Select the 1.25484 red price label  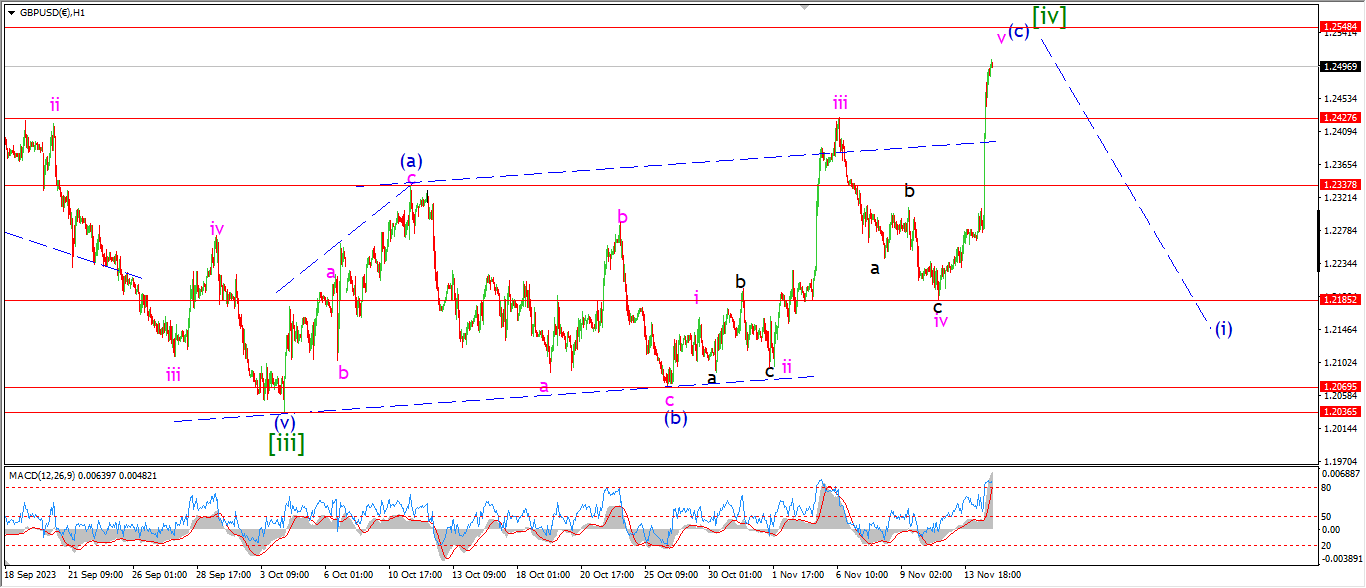point(1338,27)
